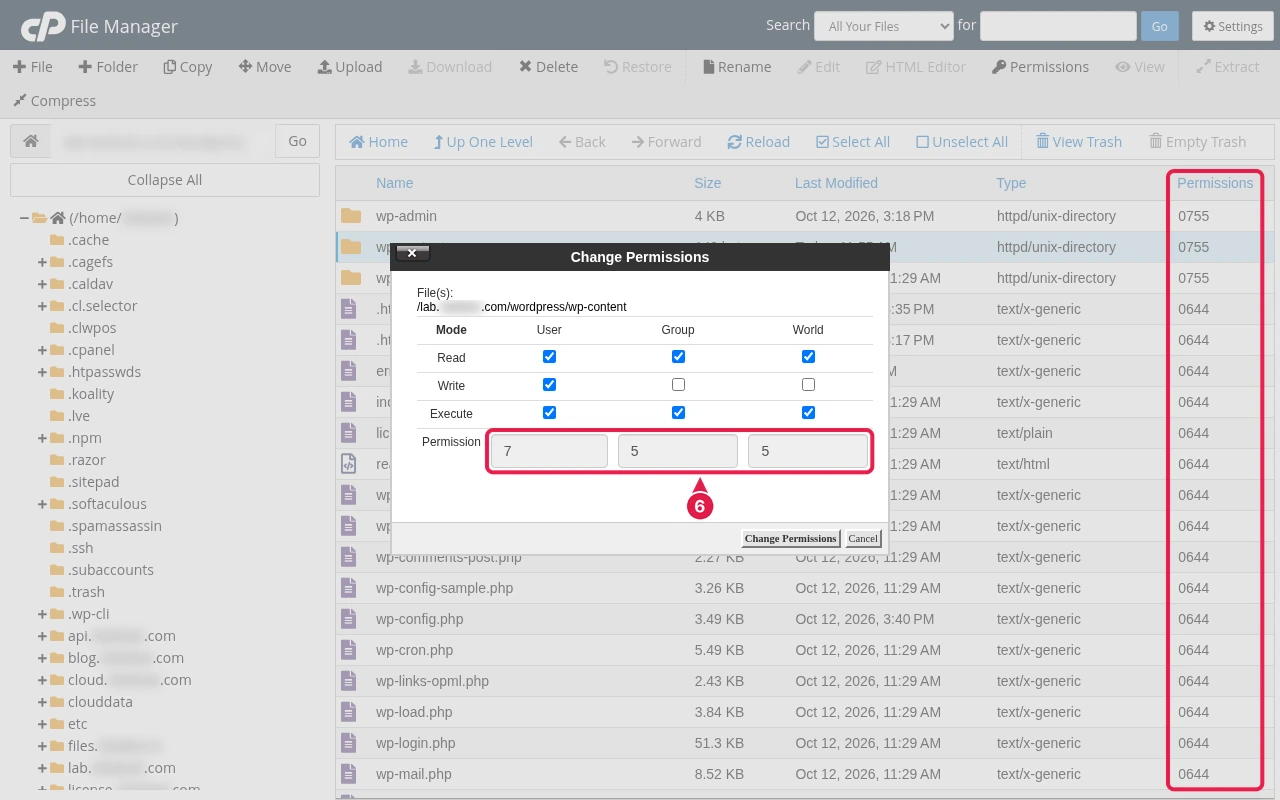Reload the file listing
The image size is (1280, 800).
[x=758, y=142]
